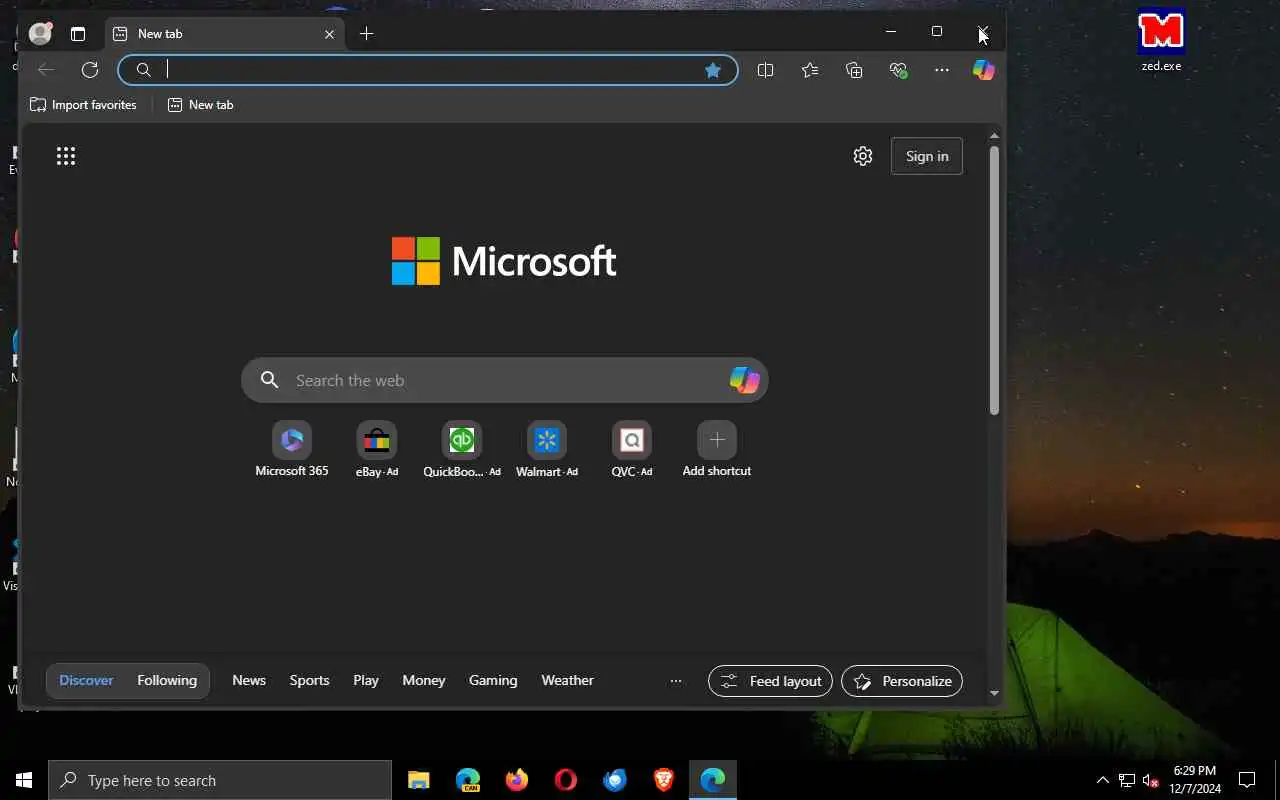Close the New tab tab
1280x800 pixels.
pos(329,34)
